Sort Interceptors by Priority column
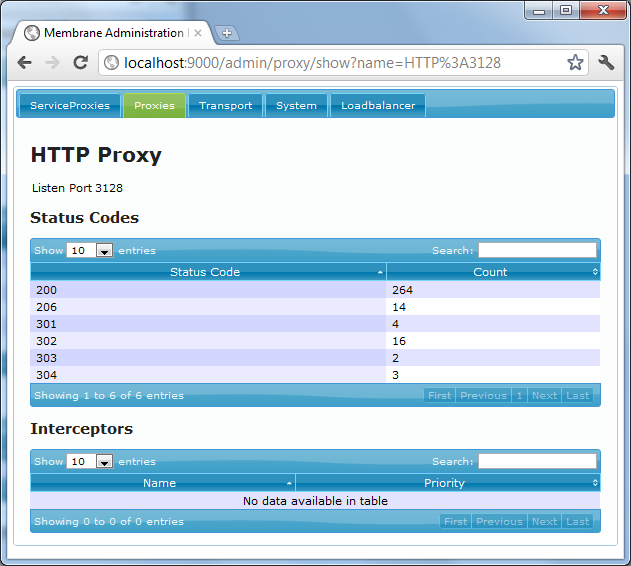The image size is (631, 566). tap(448, 483)
